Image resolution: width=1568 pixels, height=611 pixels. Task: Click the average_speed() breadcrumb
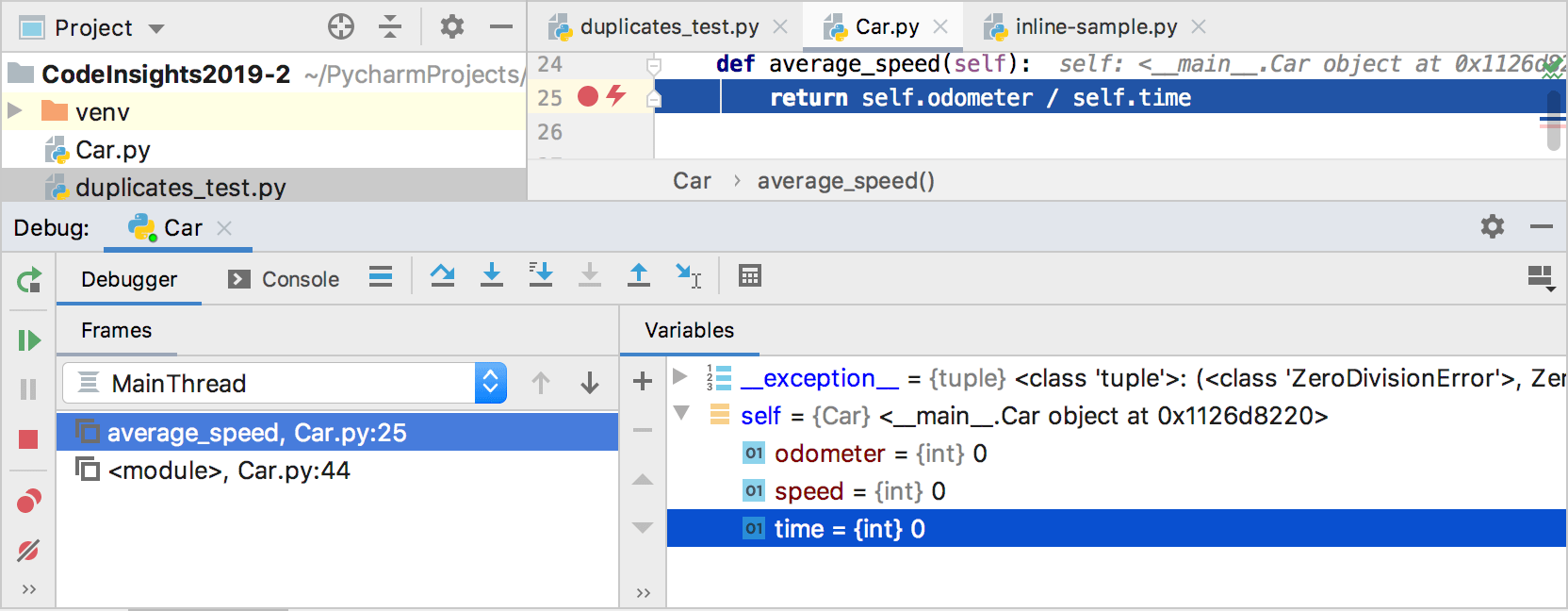[x=846, y=181]
